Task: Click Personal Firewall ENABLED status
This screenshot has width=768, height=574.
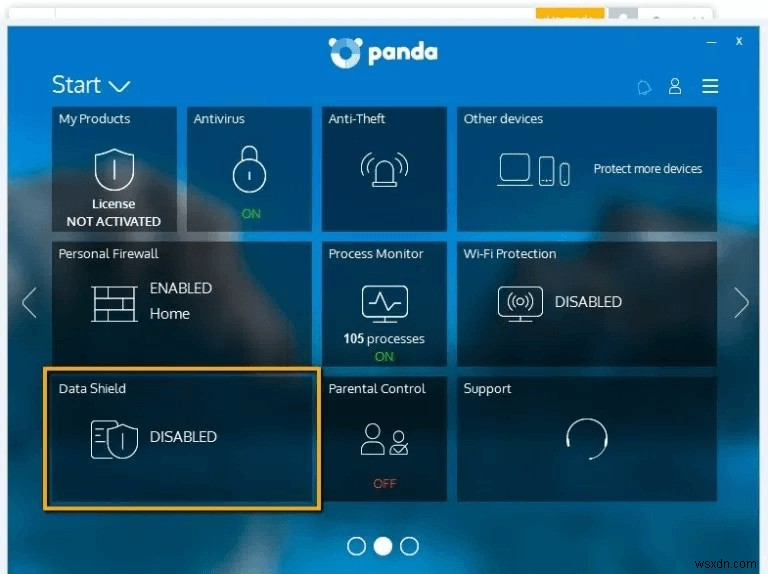Action: click(181, 288)
